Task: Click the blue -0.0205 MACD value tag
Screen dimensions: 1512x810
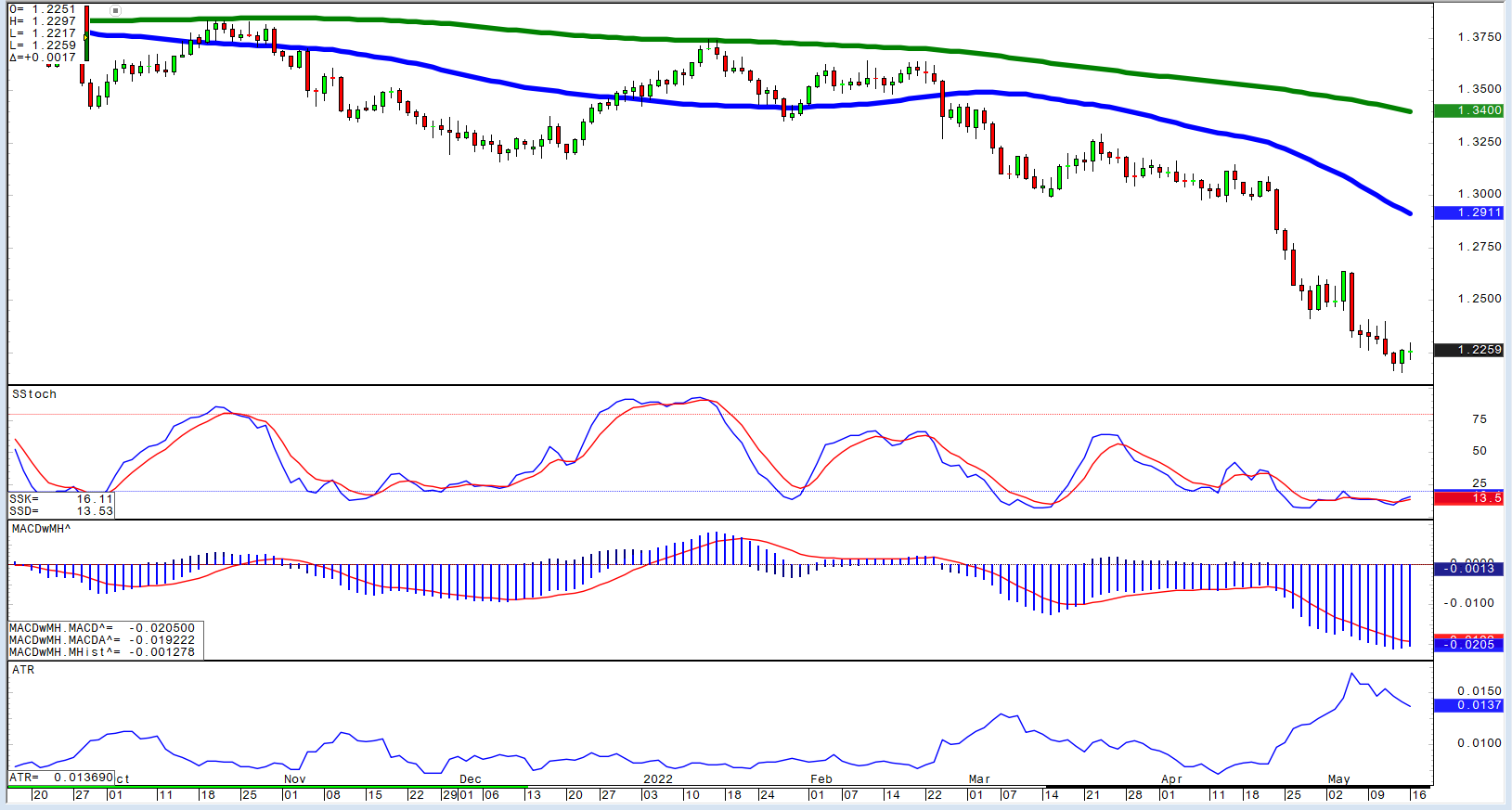Action: point(1468,644)
